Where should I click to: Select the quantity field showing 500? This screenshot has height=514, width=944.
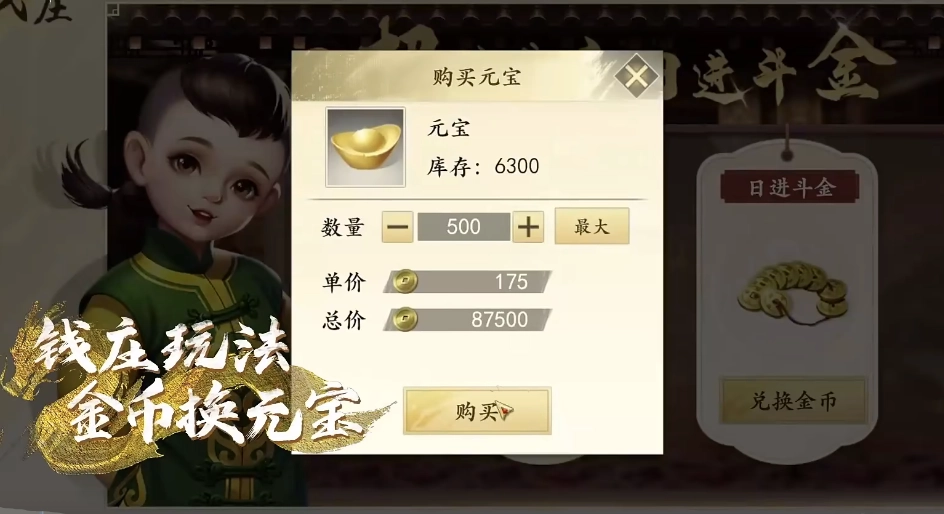464,227
